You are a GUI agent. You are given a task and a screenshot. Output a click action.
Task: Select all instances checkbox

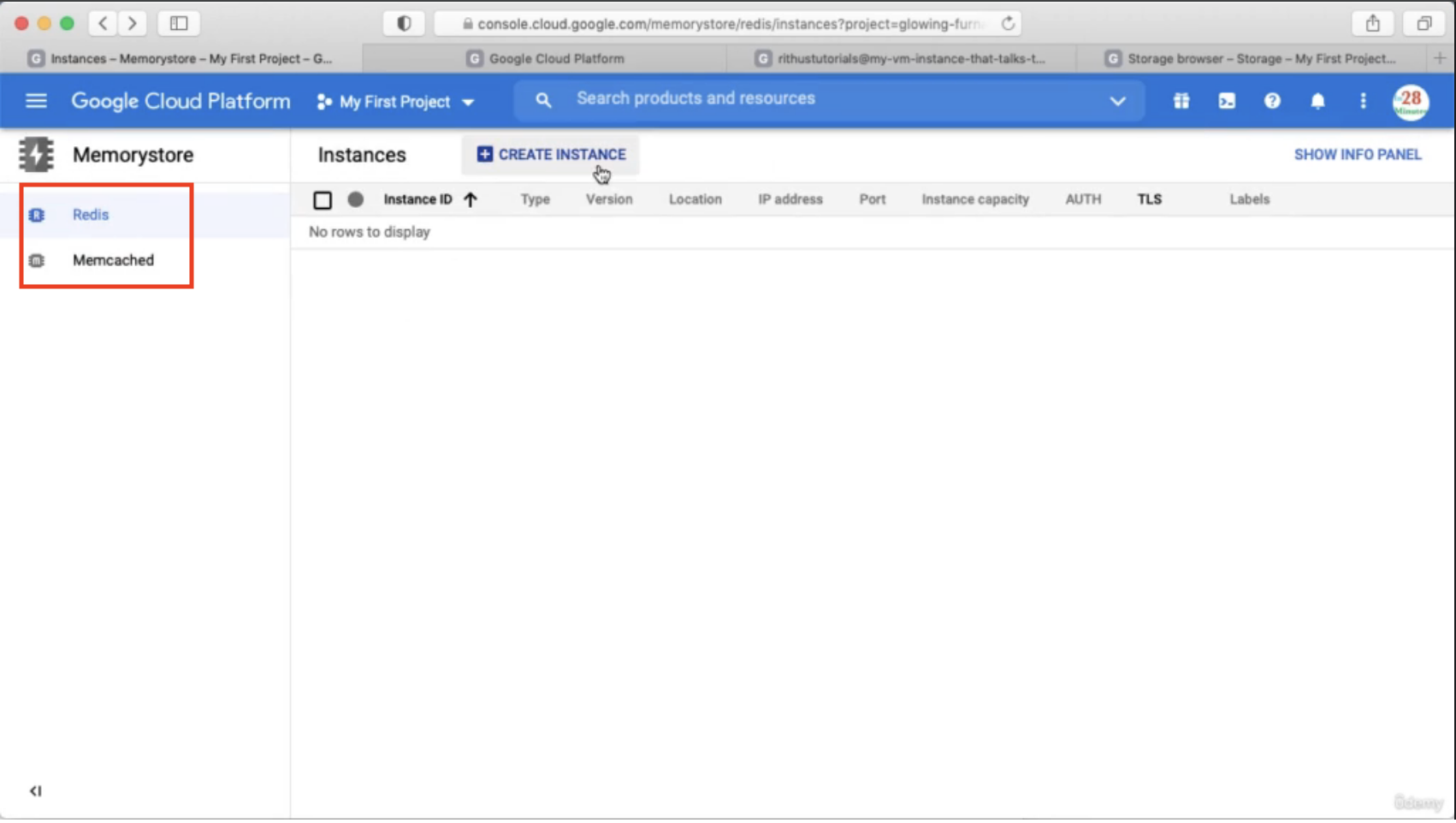[x=323, y=200]
